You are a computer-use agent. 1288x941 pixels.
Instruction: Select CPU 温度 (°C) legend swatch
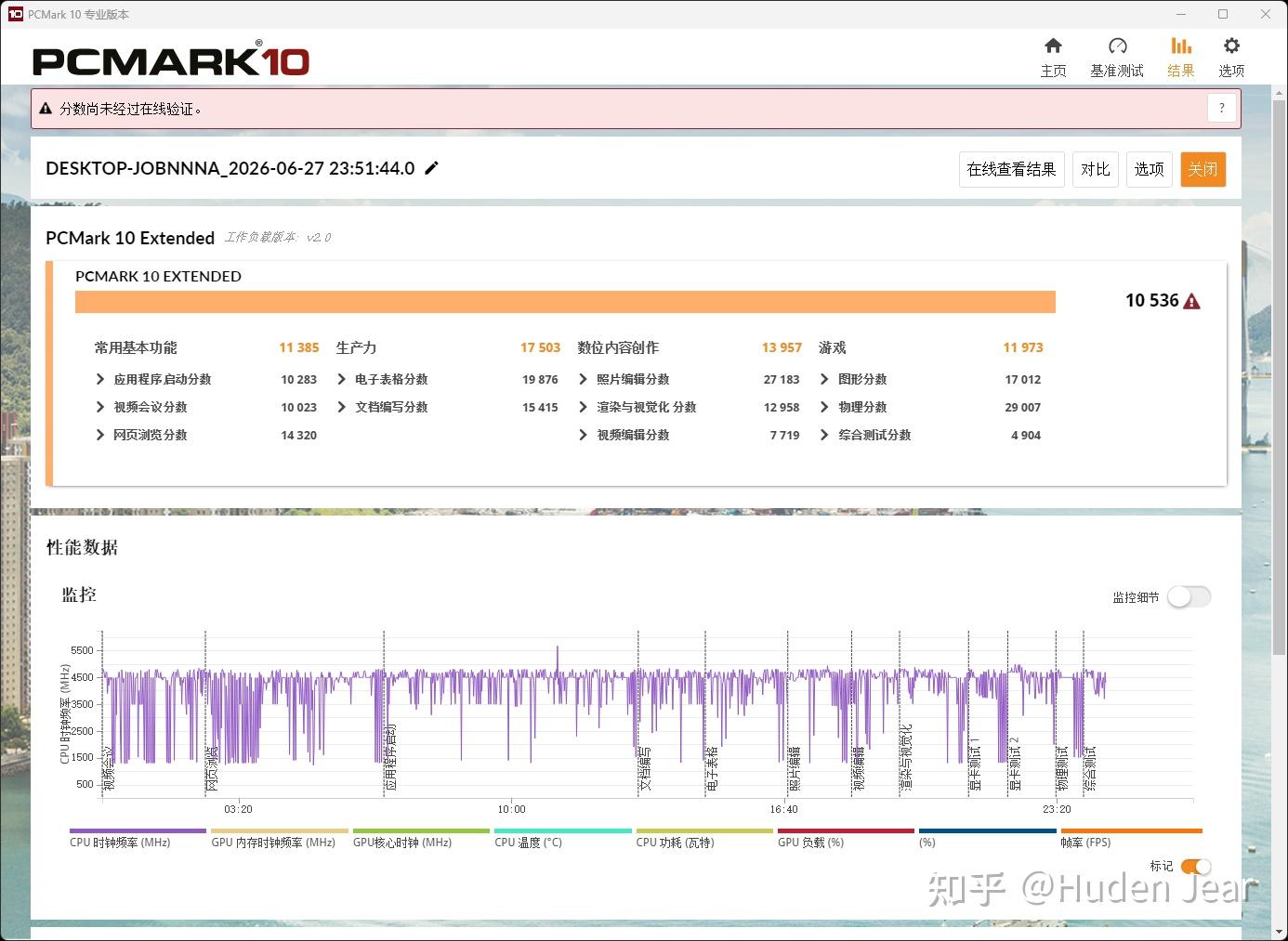563,831
